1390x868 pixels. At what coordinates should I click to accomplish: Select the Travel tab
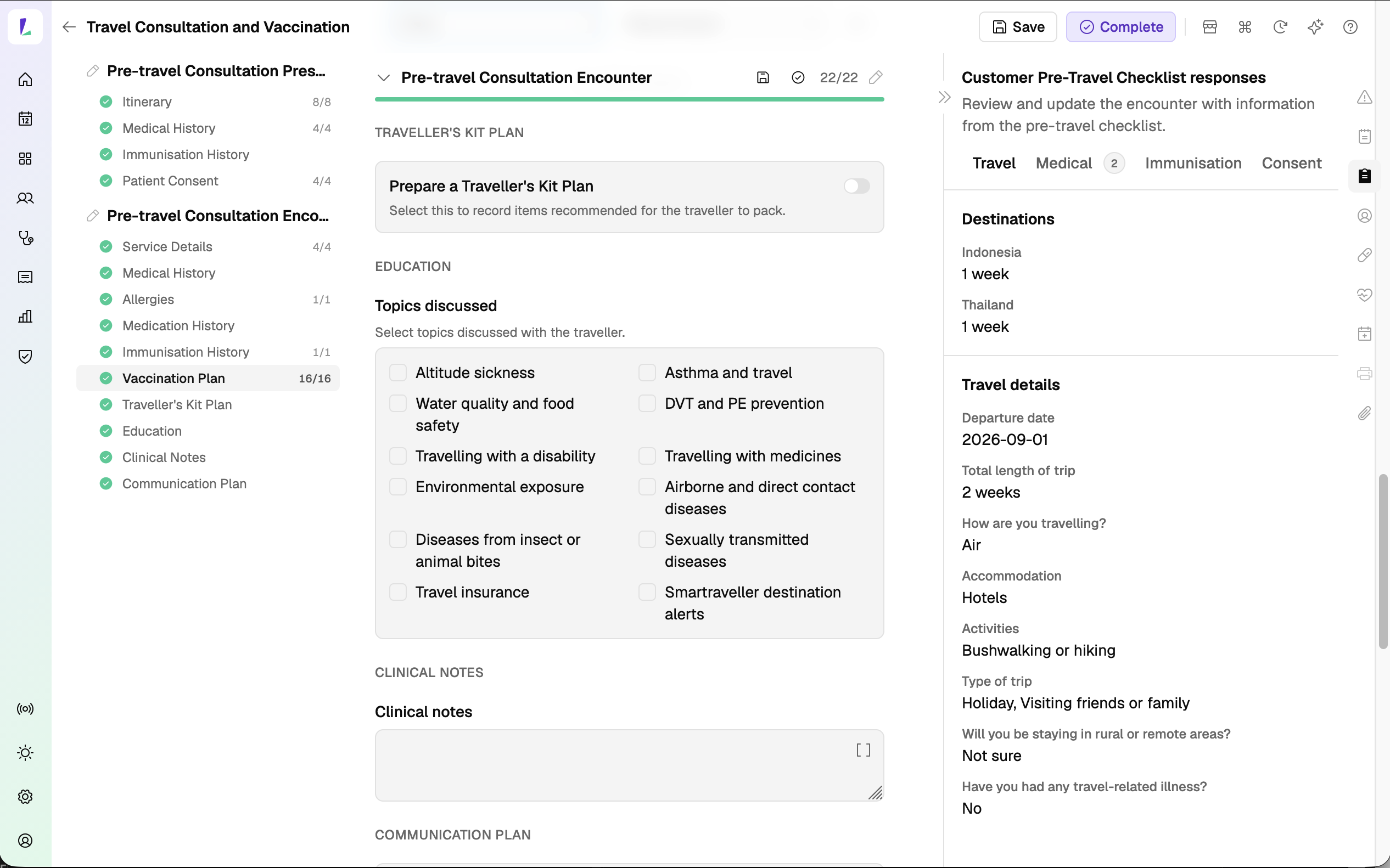tap(994, 164)
